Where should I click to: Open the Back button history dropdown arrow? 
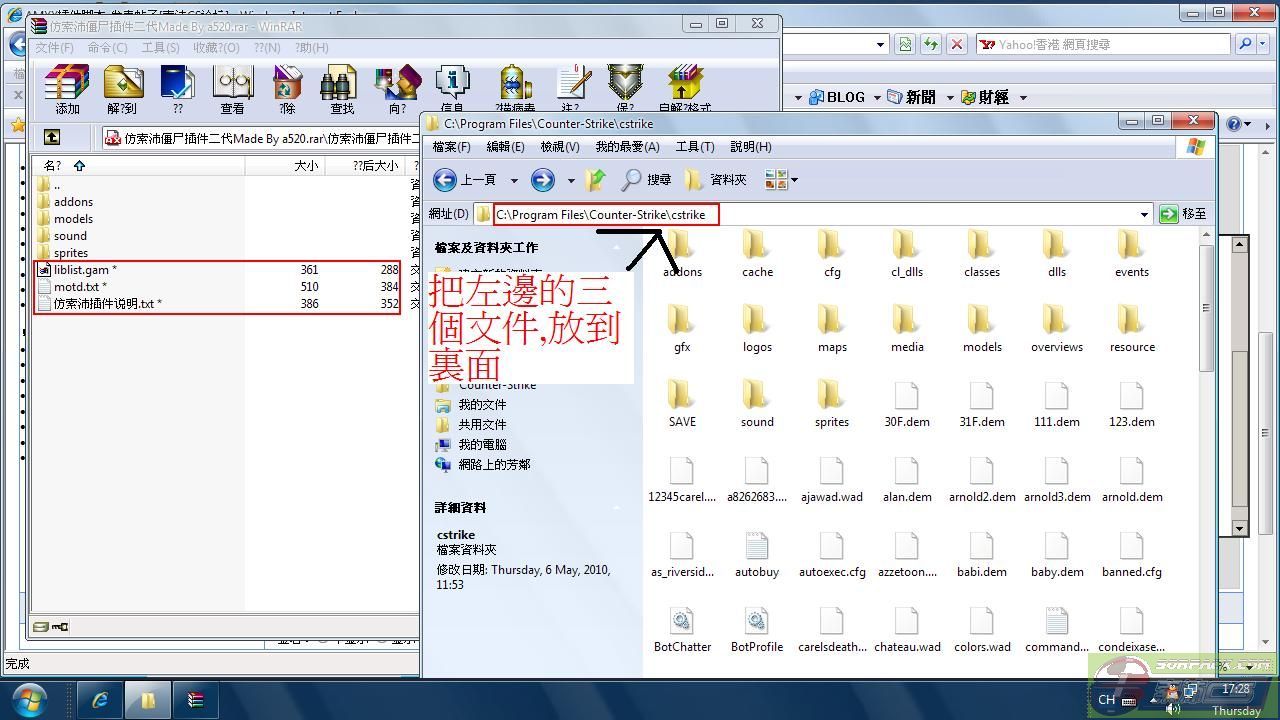[x=514, y=181]
